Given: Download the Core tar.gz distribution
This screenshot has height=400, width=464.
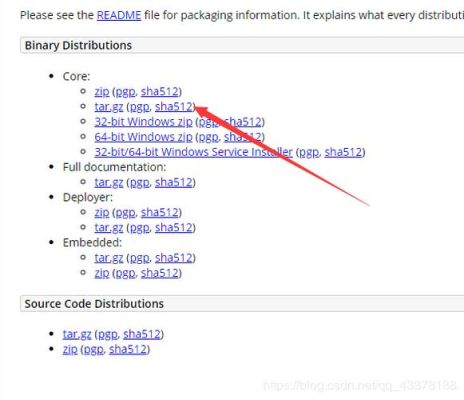Looking at the screenshot, I should point(109,107).
